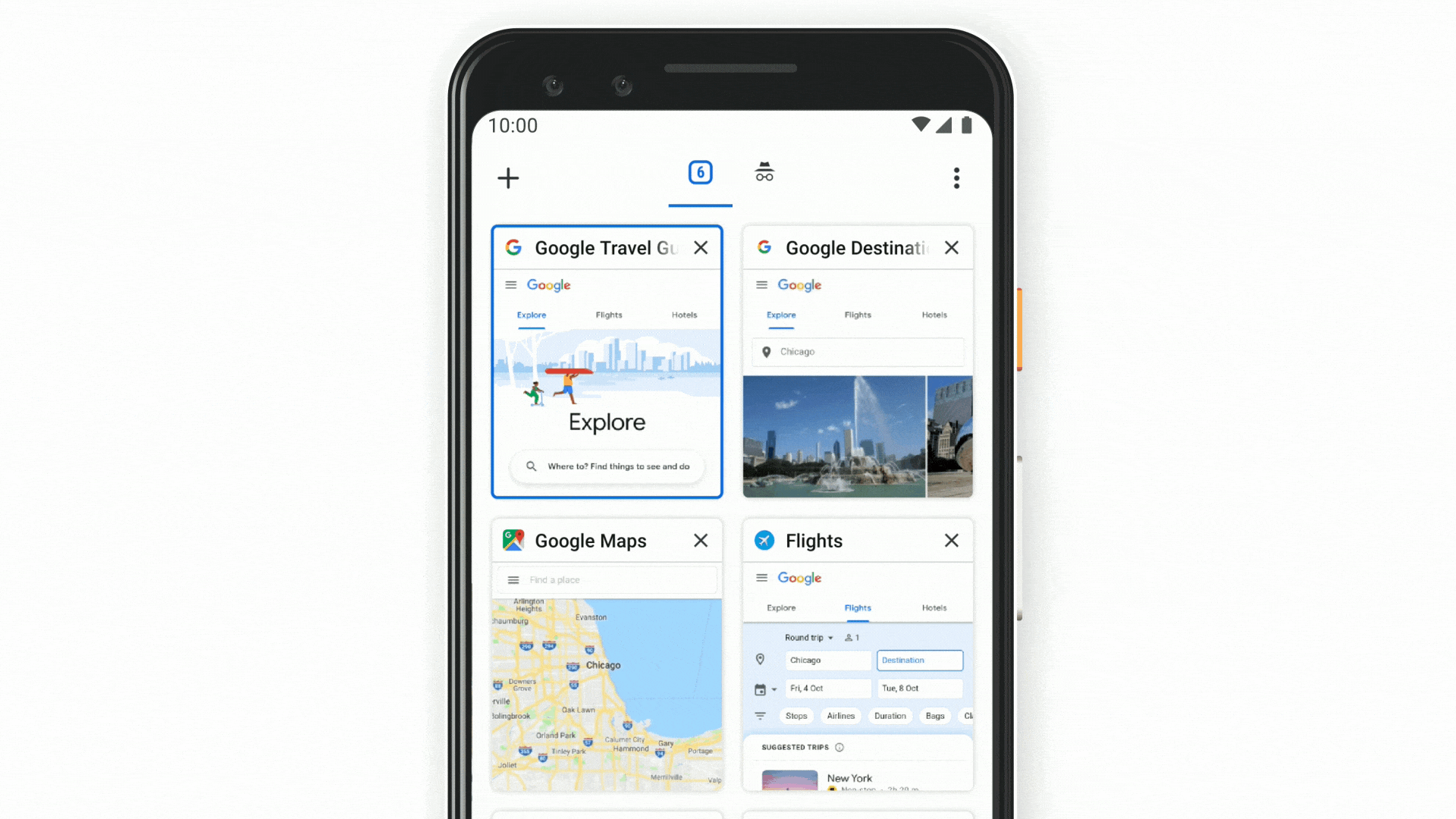
Task: Click the Google Maps app icon
Action: 513,540
